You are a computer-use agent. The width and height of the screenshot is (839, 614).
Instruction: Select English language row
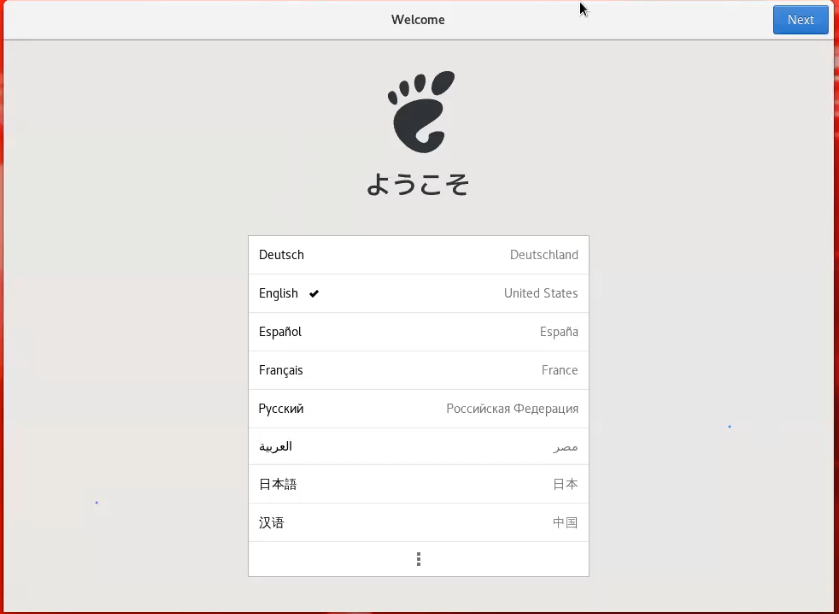pyautogui.click(x=418, y=293)
